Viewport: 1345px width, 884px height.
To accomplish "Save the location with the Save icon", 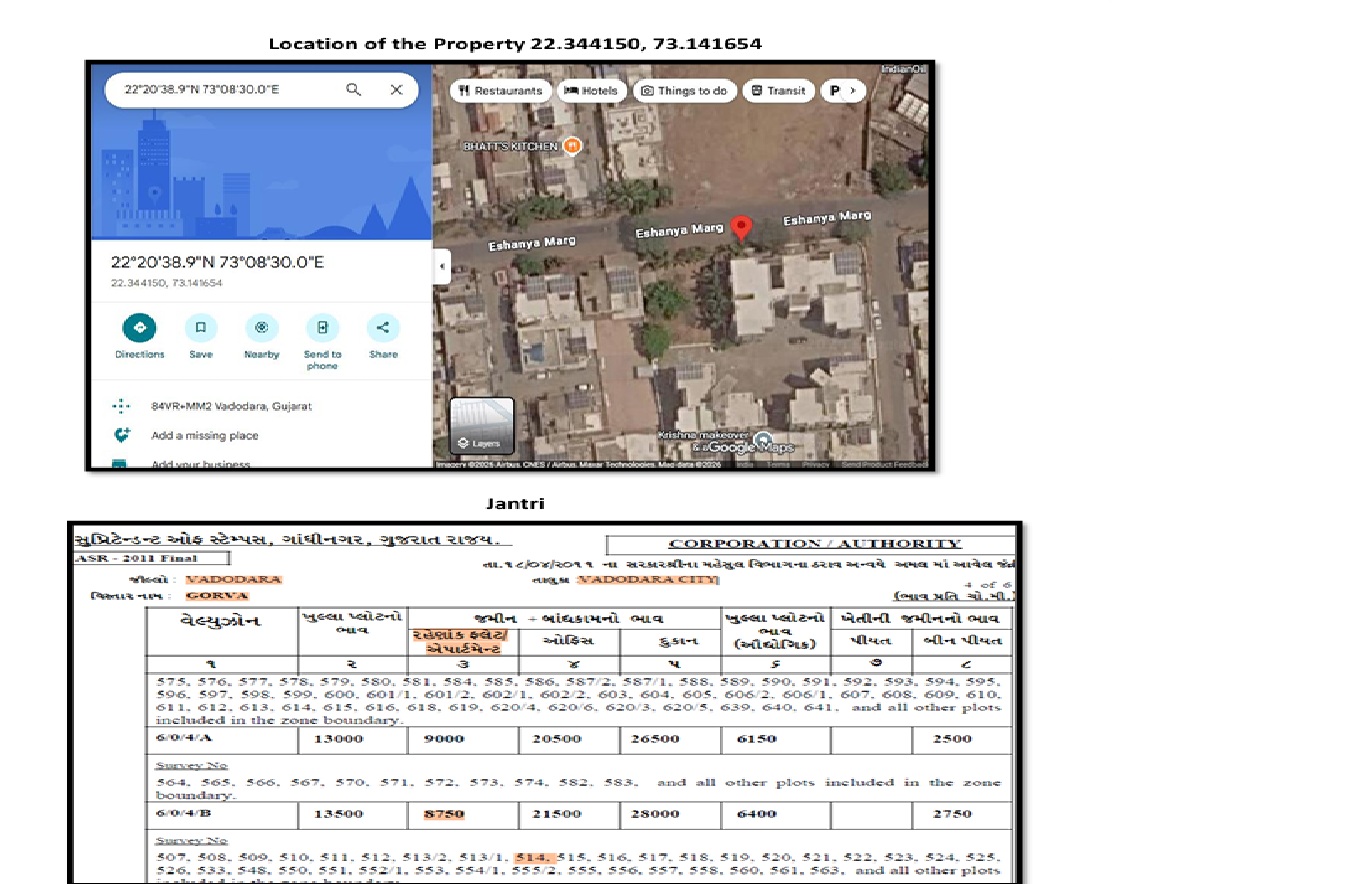I will (x=201, y=328).
